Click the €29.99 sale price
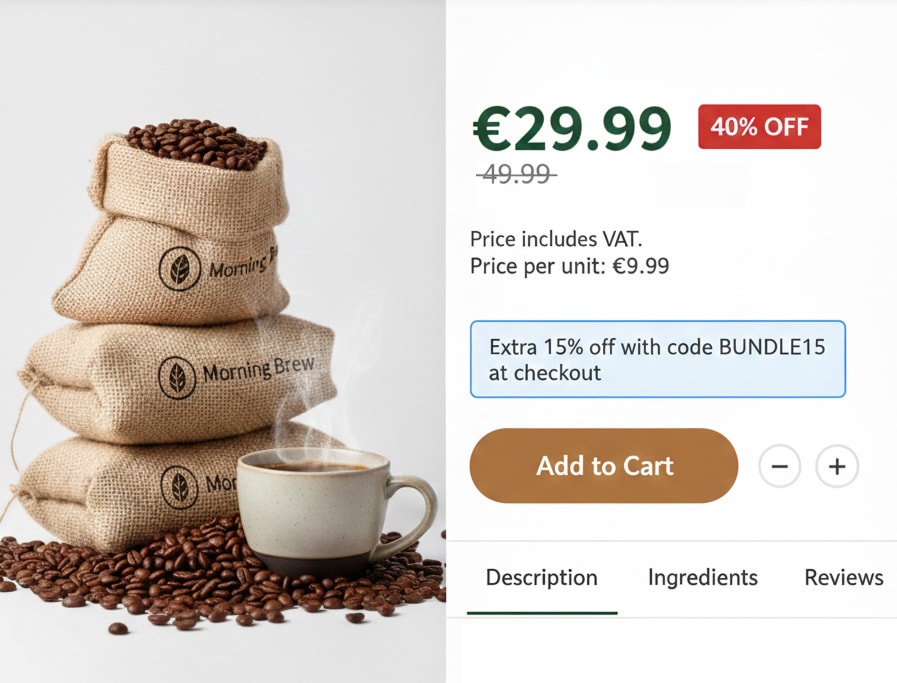897x683 pixels. click(x=571, y=129)
